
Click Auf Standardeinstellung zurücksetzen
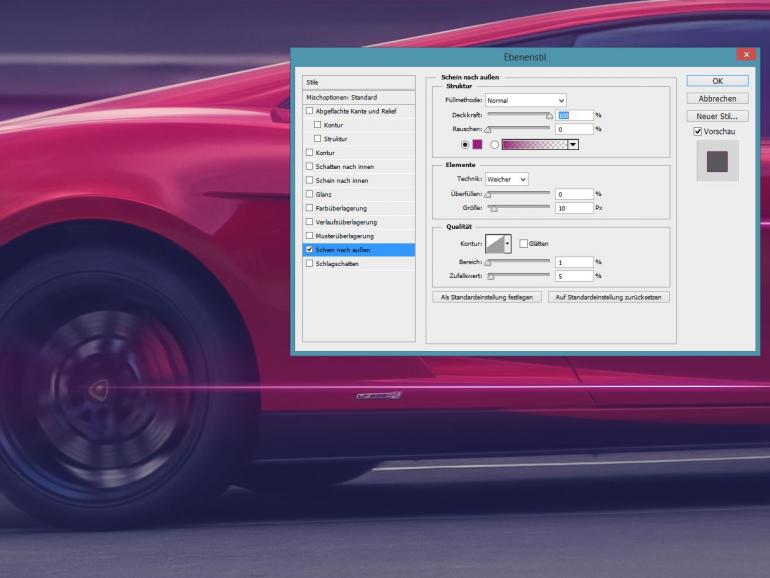coord(608,297)
